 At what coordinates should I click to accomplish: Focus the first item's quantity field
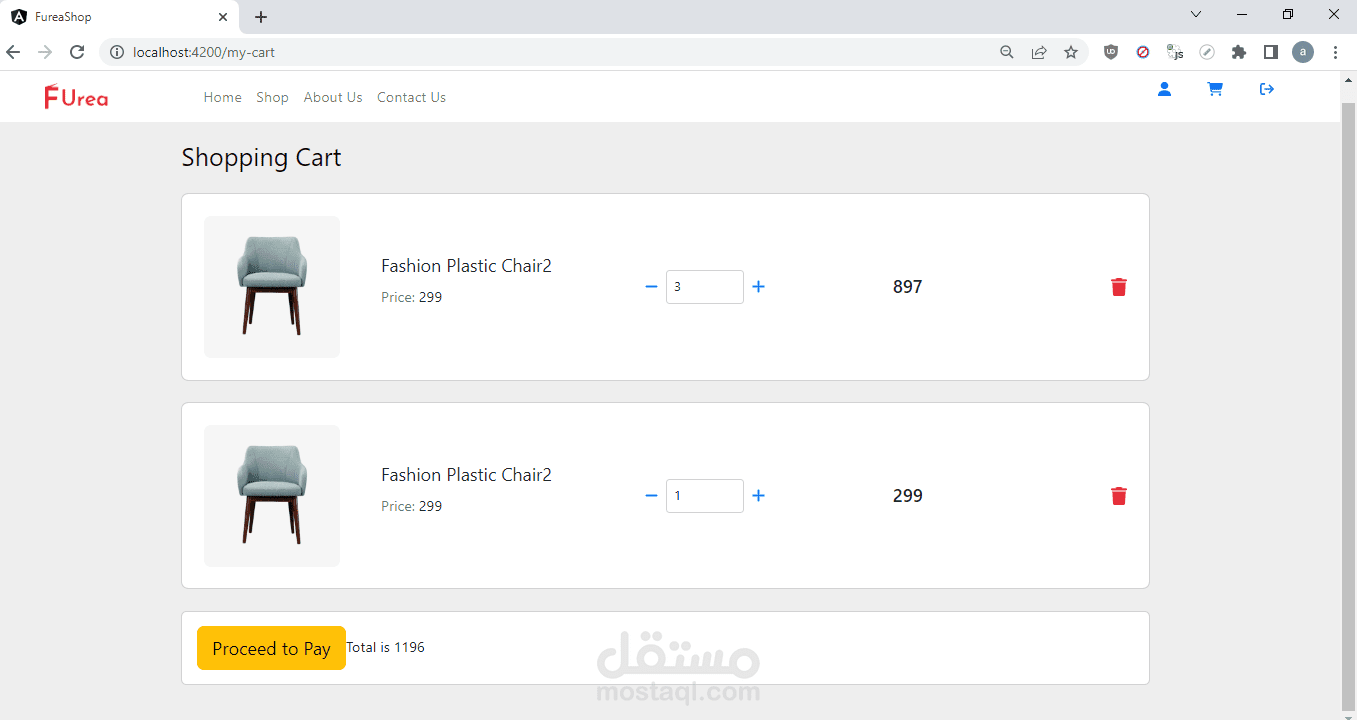pos(704,287)
